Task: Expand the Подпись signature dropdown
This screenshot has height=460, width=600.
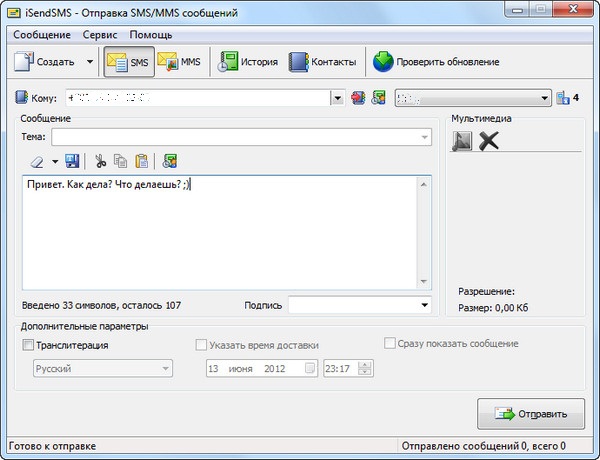Action: click(x=424, y=305)
